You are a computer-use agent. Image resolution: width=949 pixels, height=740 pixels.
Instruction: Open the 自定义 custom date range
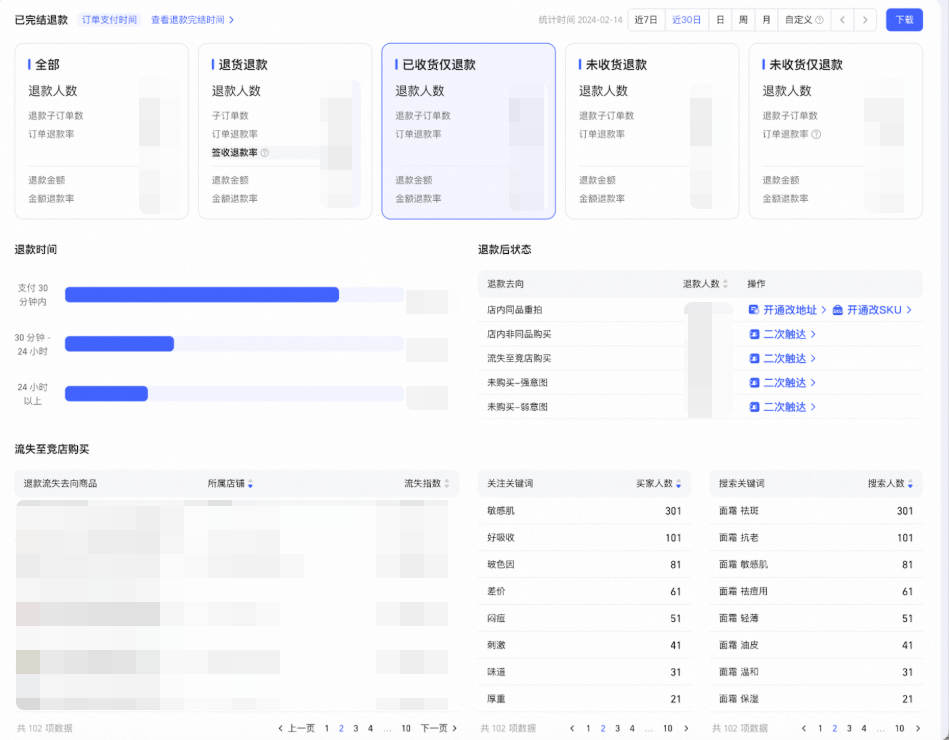804,20
